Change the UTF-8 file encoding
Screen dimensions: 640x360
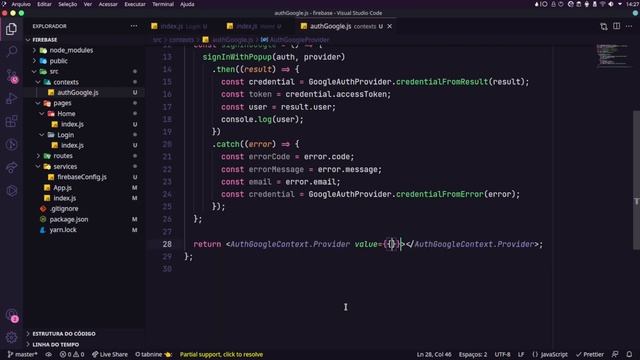click(x=502, y=354)
